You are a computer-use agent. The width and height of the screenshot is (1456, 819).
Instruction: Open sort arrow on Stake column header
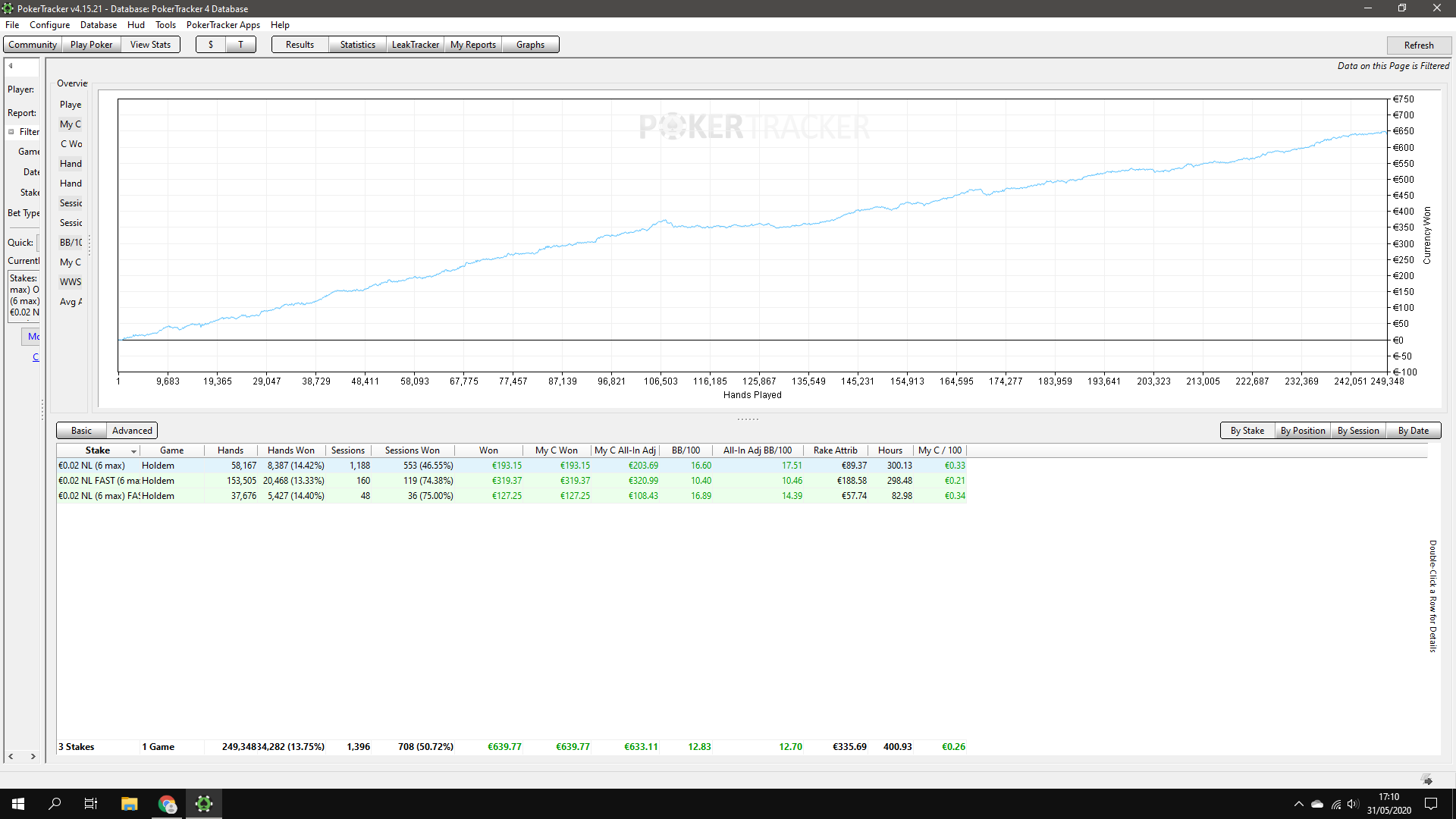[133, 451]
